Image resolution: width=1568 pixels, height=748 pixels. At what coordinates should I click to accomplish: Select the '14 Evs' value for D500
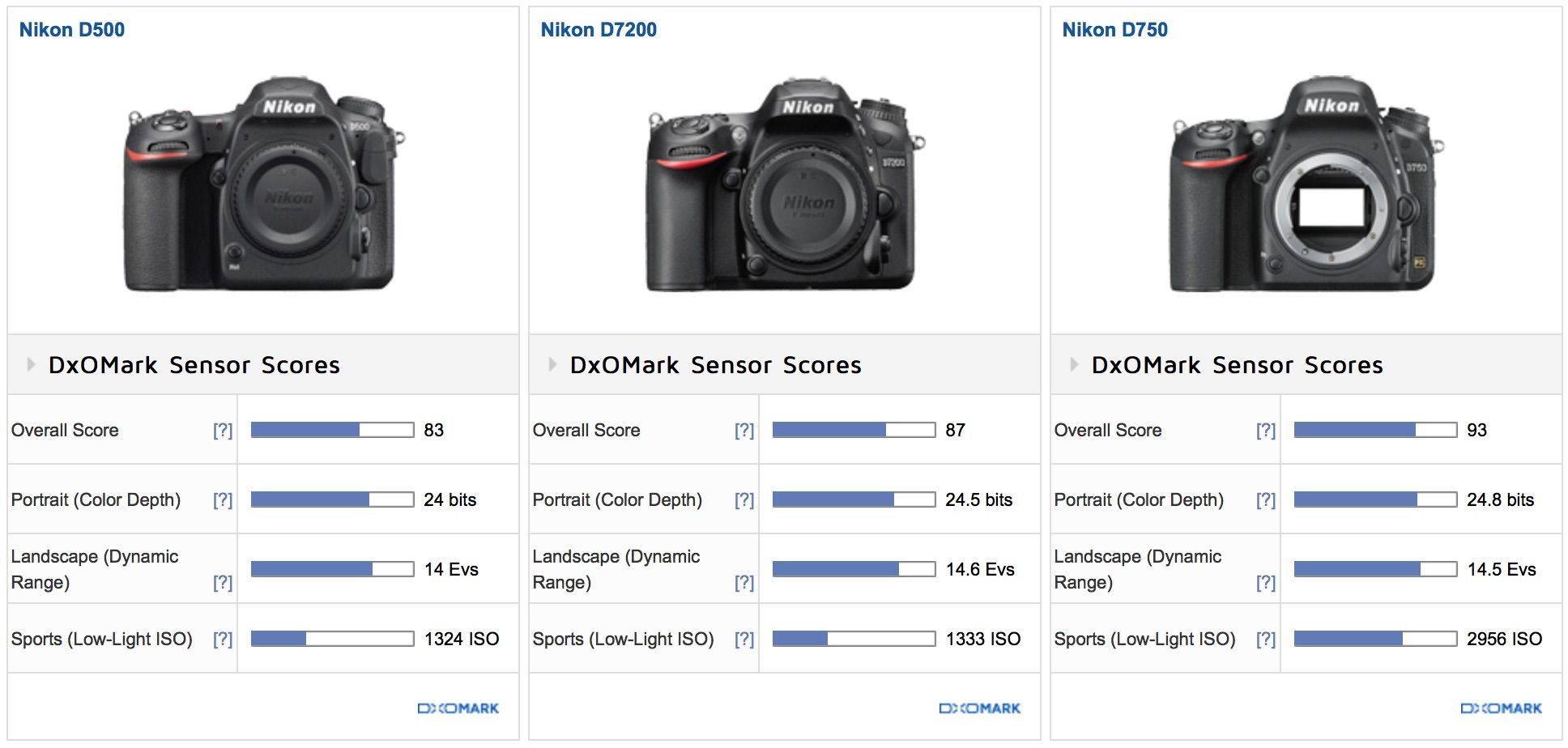click(451, 570)
